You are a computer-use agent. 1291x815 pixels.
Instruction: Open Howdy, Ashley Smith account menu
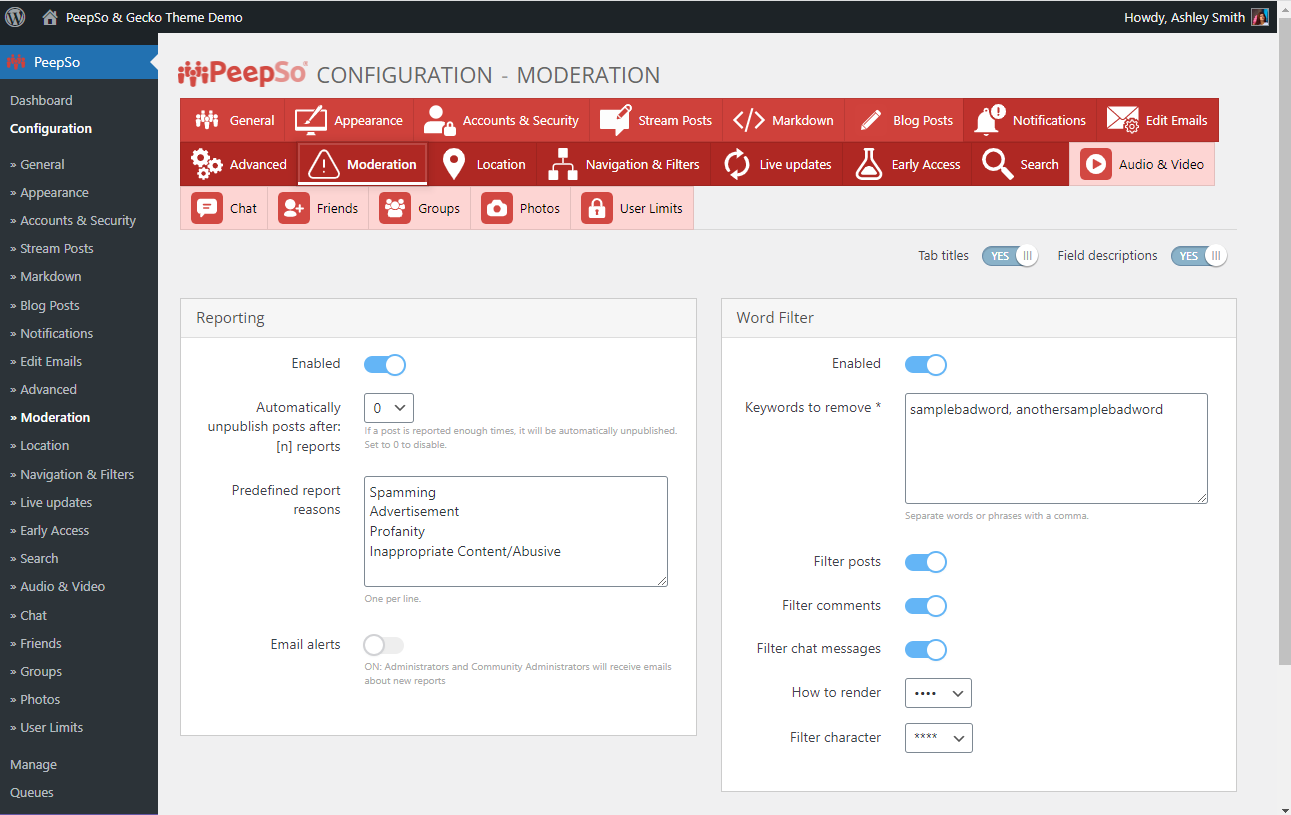1196,17
